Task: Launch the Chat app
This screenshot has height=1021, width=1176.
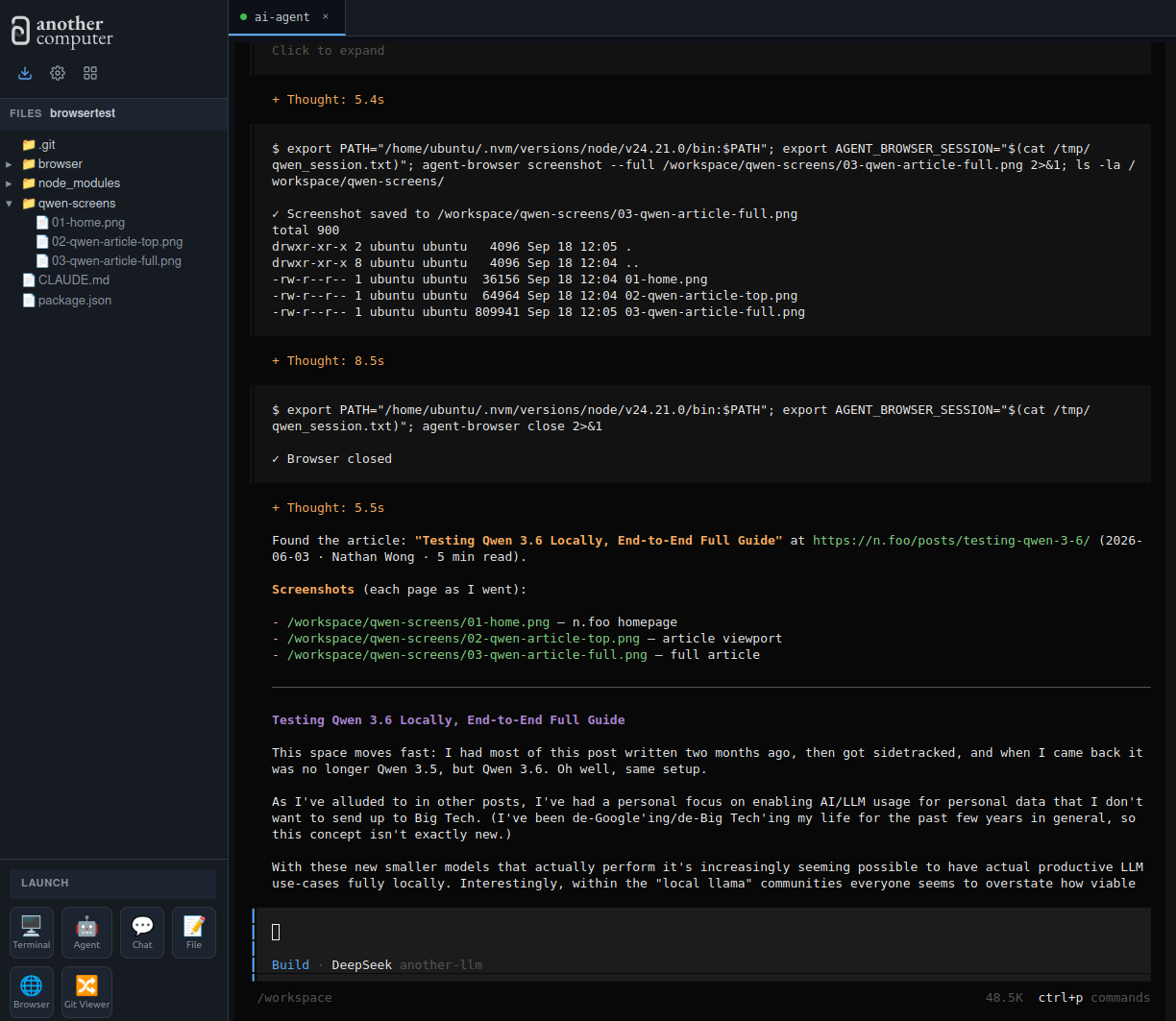Action: tap(142, 933)
